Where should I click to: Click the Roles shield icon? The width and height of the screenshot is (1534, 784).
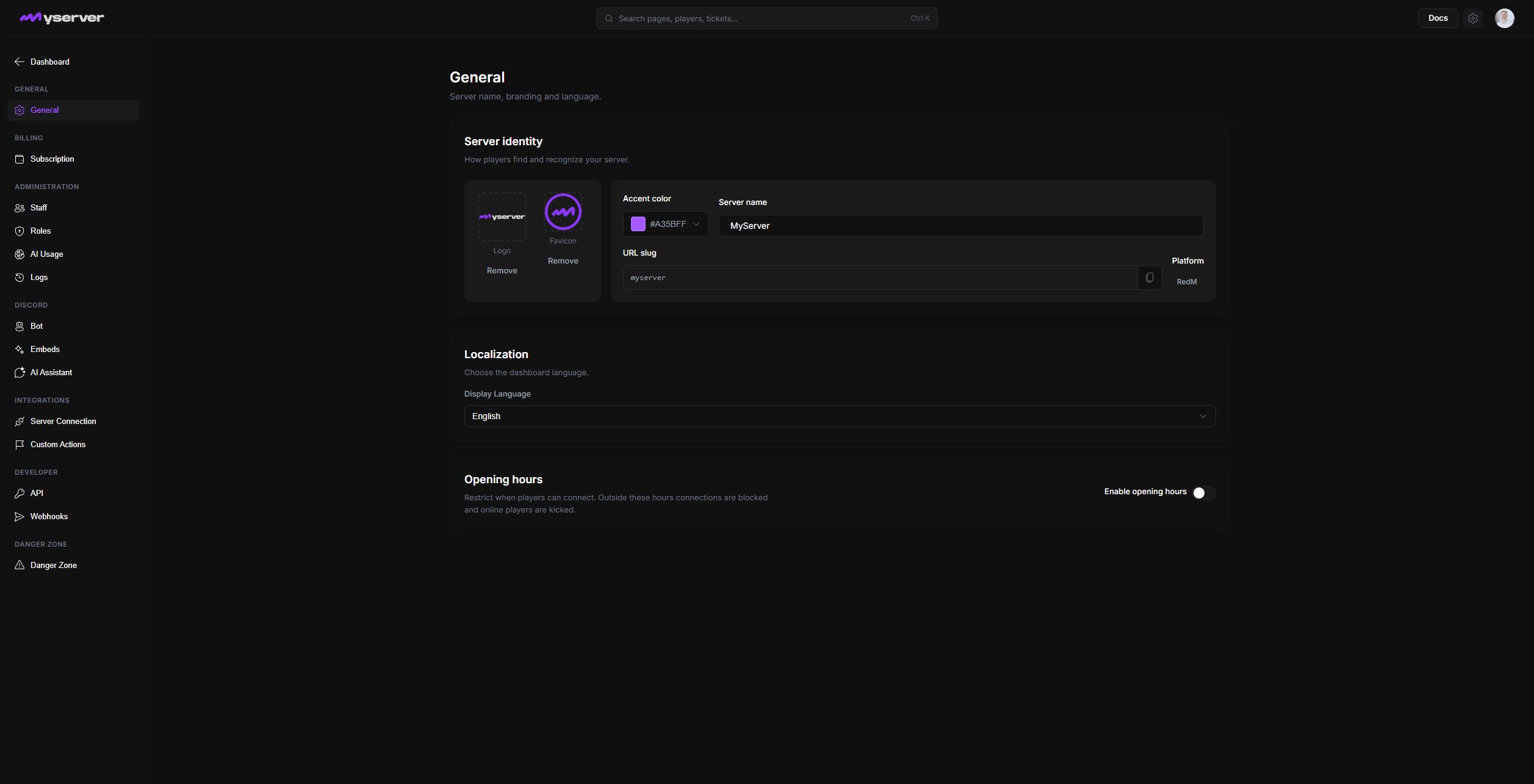20,231
